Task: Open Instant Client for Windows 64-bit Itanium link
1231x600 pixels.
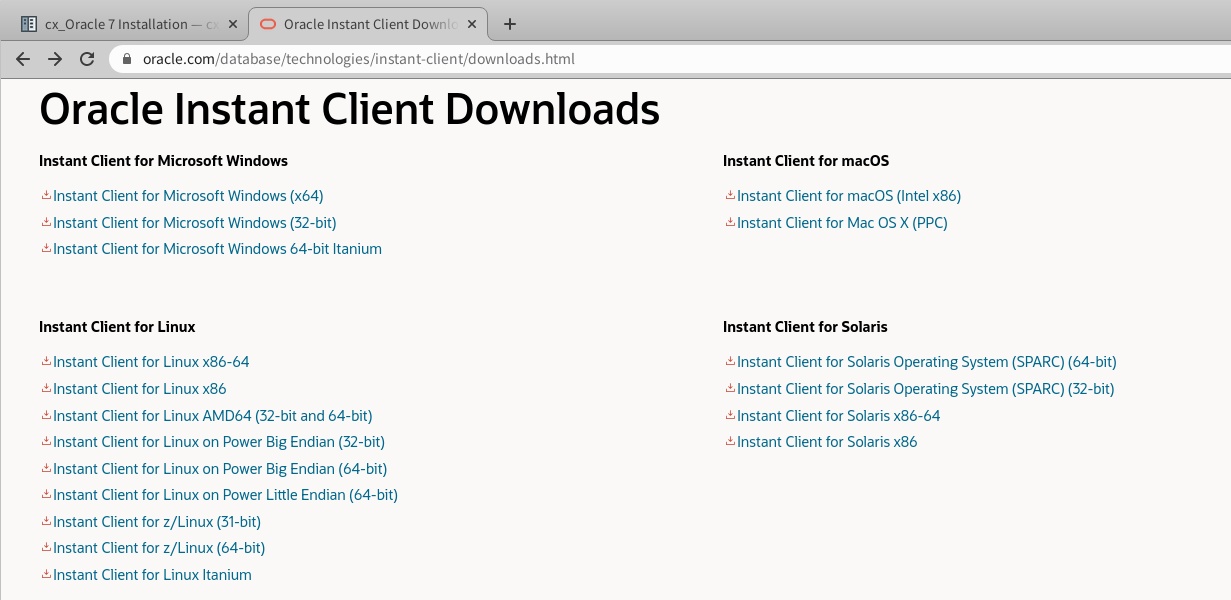Action: pos(217,249)
